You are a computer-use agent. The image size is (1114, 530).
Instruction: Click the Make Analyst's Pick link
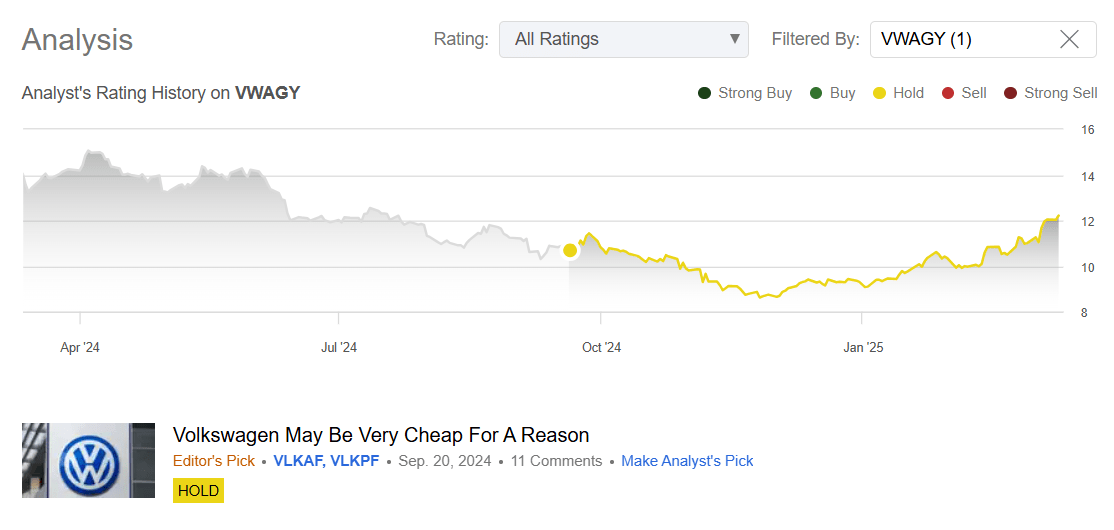(687, 461)
